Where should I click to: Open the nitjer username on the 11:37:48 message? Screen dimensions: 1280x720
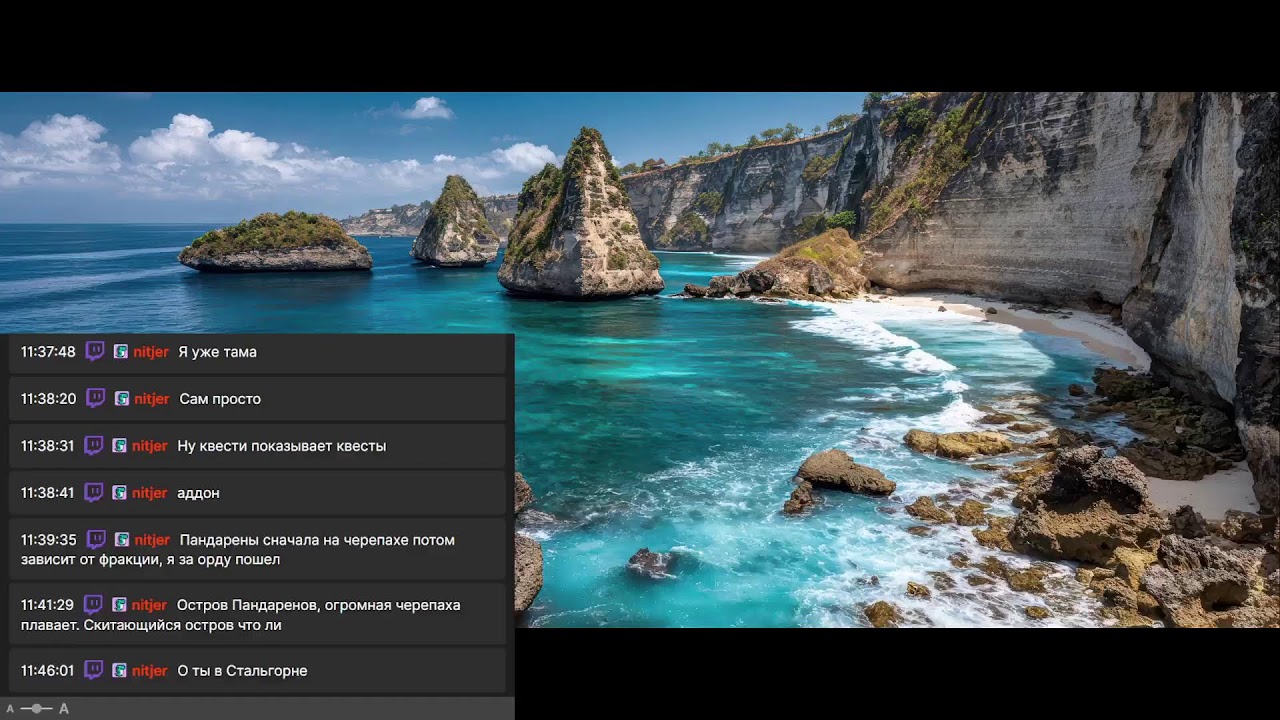pos(151,352)
